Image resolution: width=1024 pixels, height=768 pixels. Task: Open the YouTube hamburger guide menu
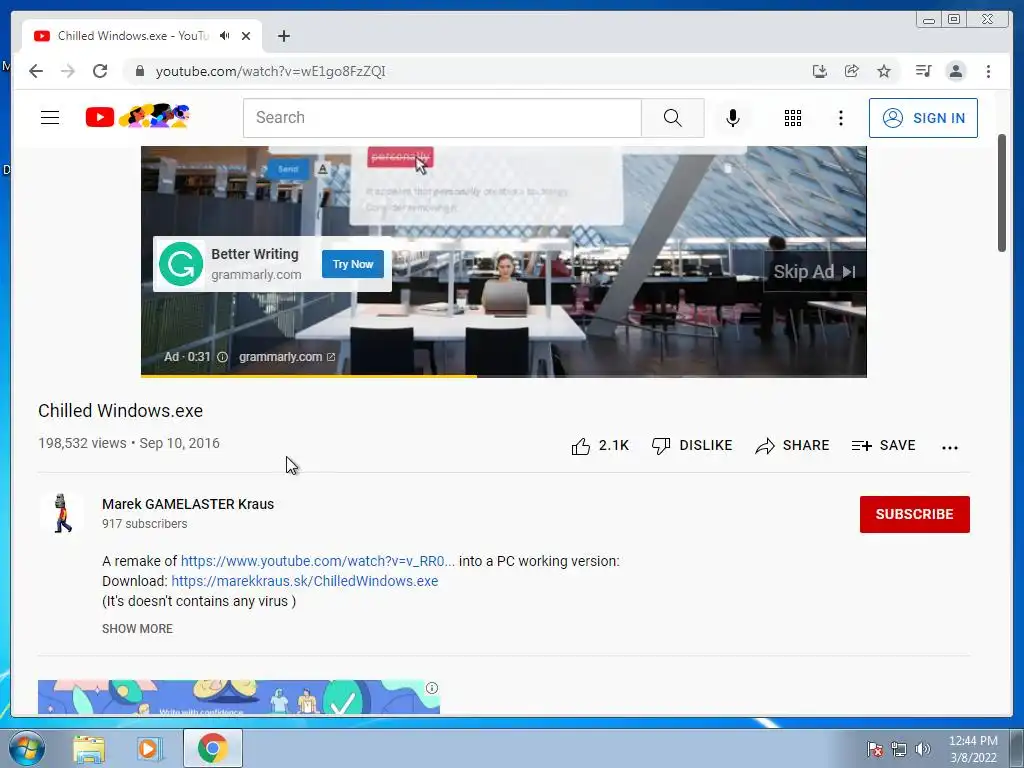click(x=50, y=118)
